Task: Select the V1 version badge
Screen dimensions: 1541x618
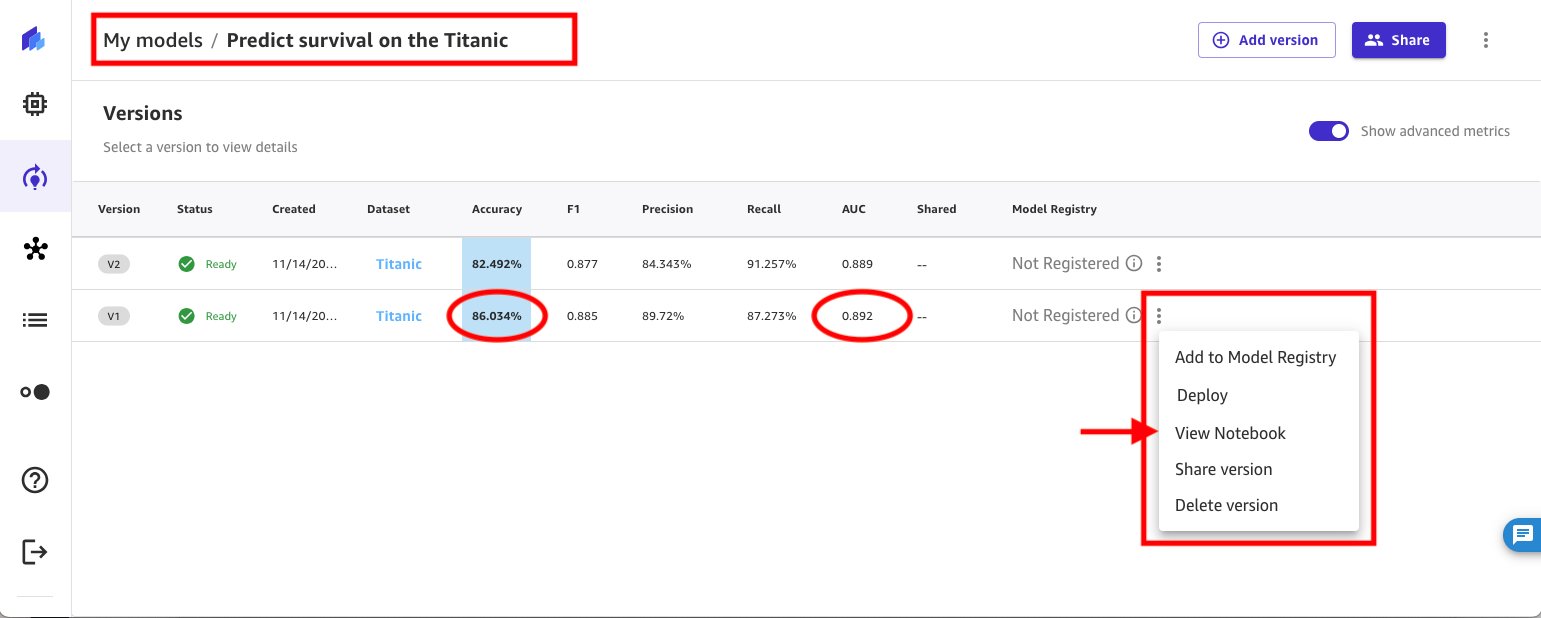Action: click(x=114, y=316)
